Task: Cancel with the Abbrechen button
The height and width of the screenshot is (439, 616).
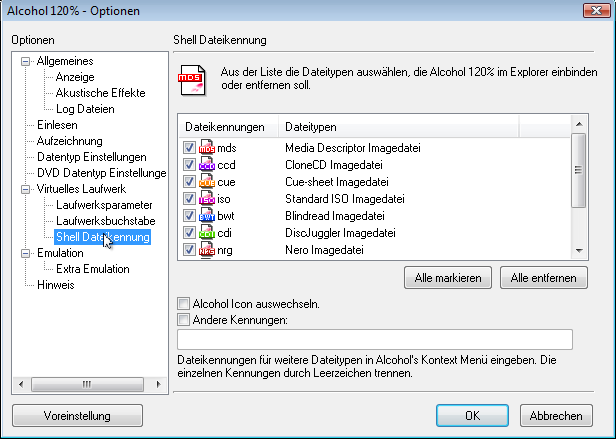Action: [x=556, y=416]
